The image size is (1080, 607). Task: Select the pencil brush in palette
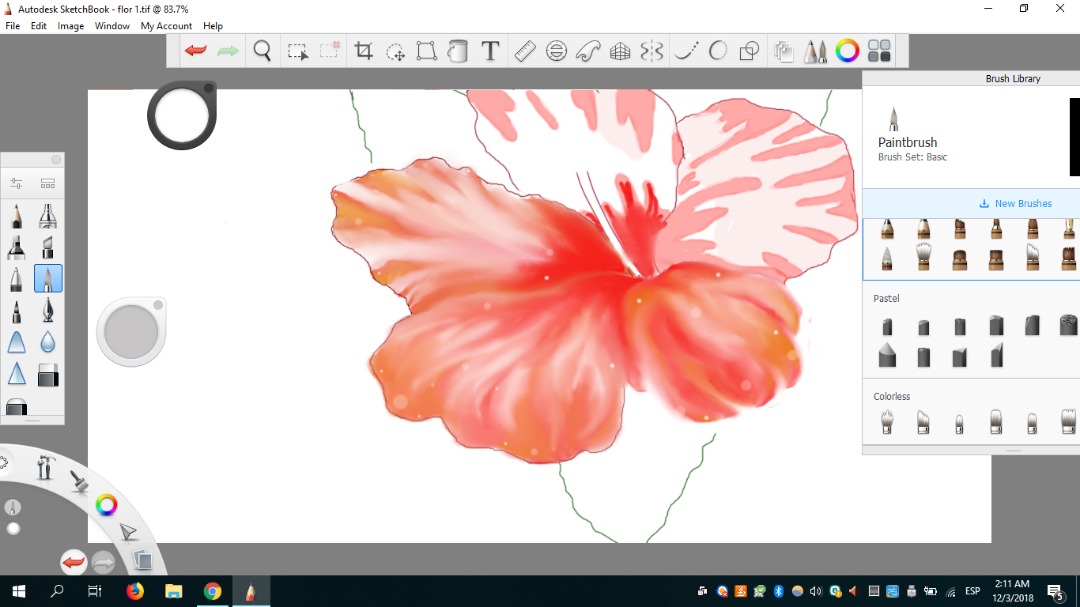(x=17, y=216)
